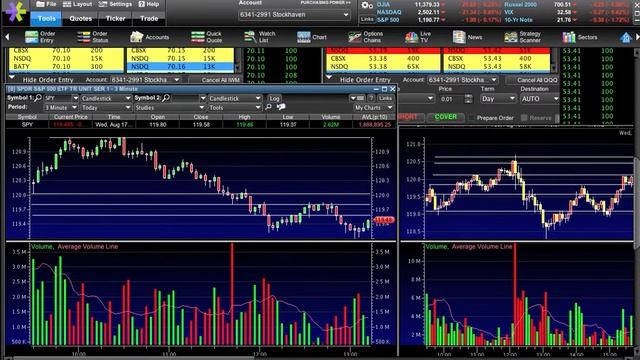Launch Live TV
Image resolution: width=640 pixels, height=360 pixels.
tap(418, 37)
